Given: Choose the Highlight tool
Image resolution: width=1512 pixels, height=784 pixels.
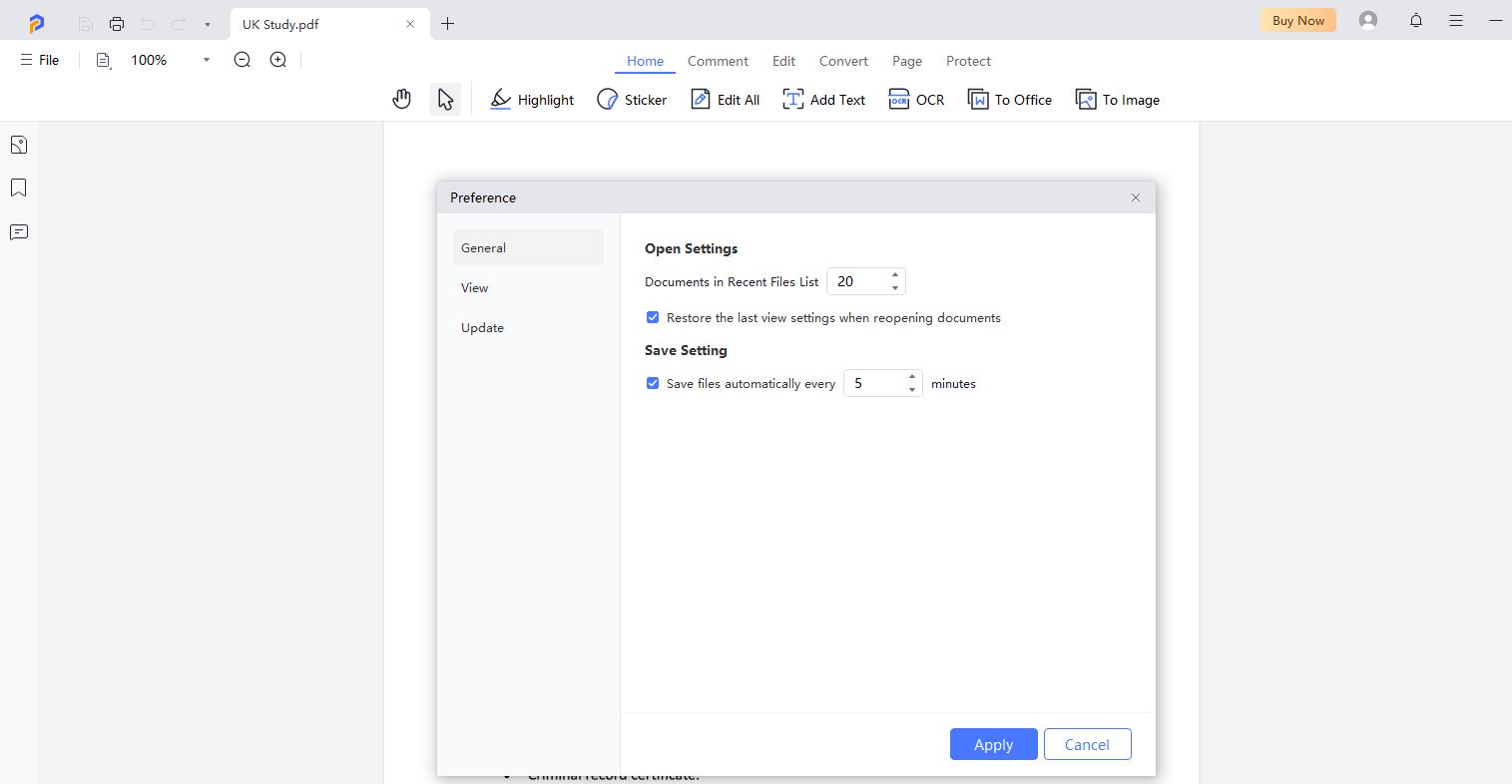Looking at the screenshot, I should pos(532,100).
